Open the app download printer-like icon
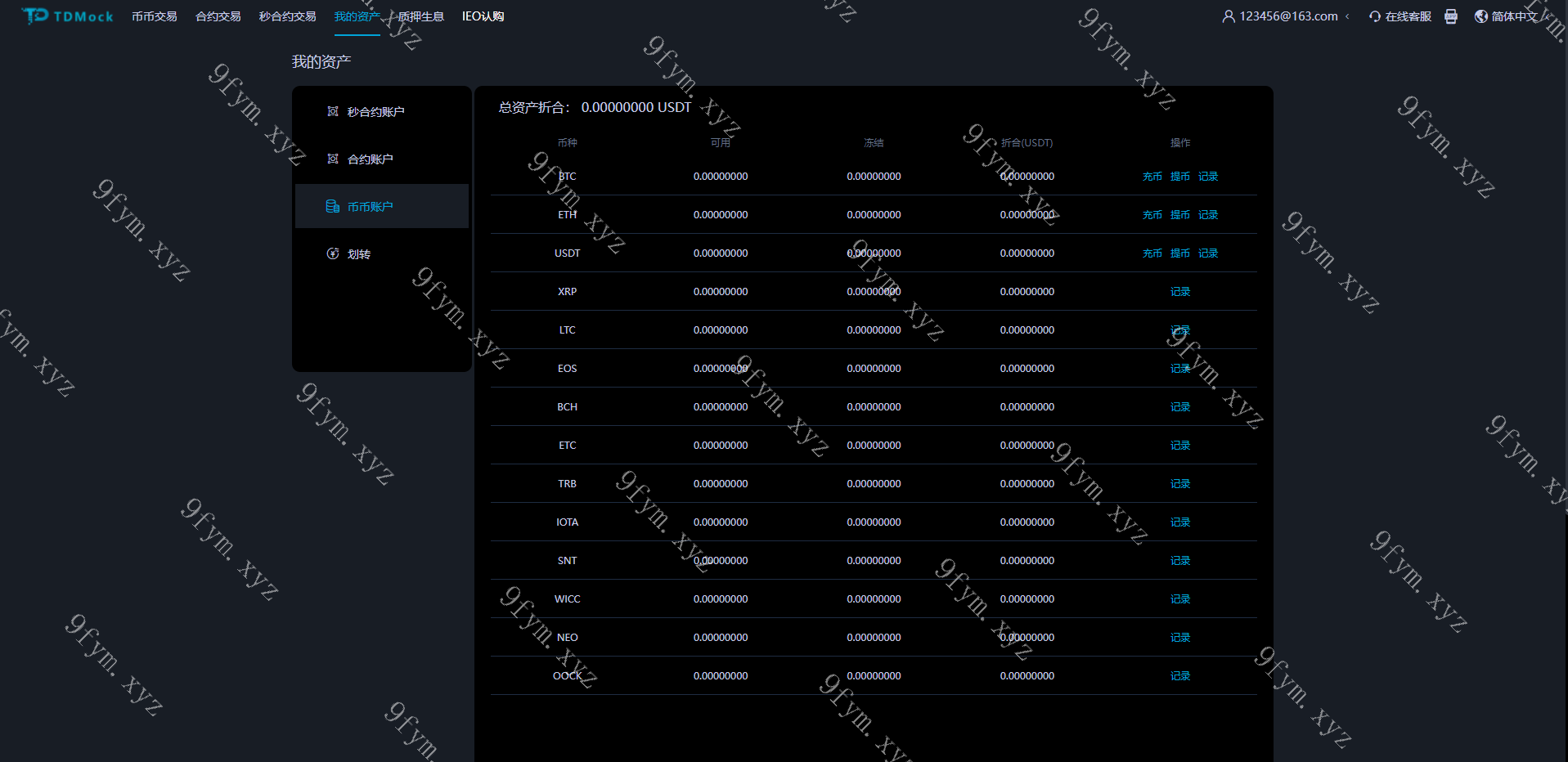The height and width of the screenshot is (762, 1568). (1451, 16)
